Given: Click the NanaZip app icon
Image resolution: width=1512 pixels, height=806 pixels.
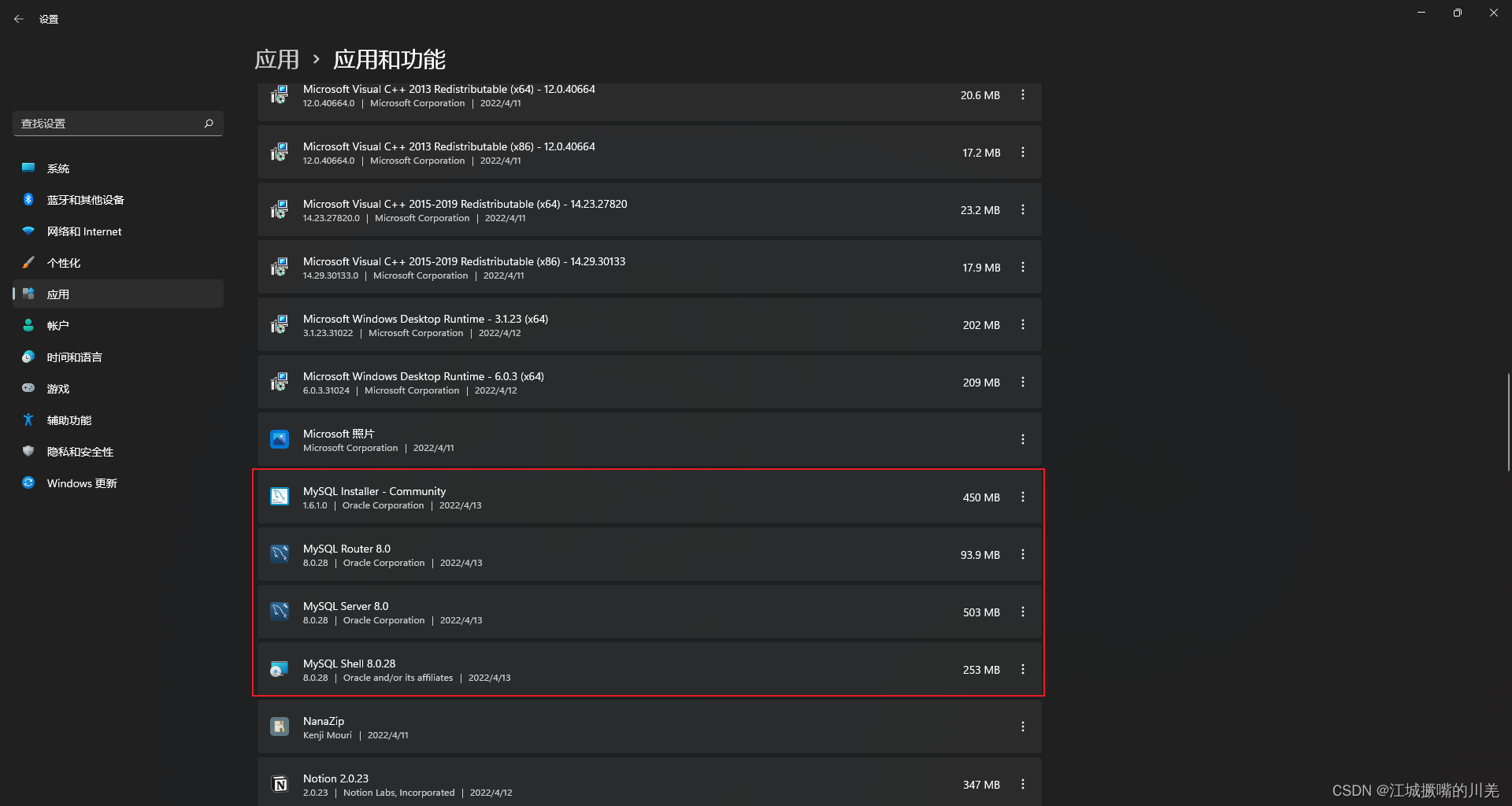Looking at the screenshot, I should tap(280, 727).
